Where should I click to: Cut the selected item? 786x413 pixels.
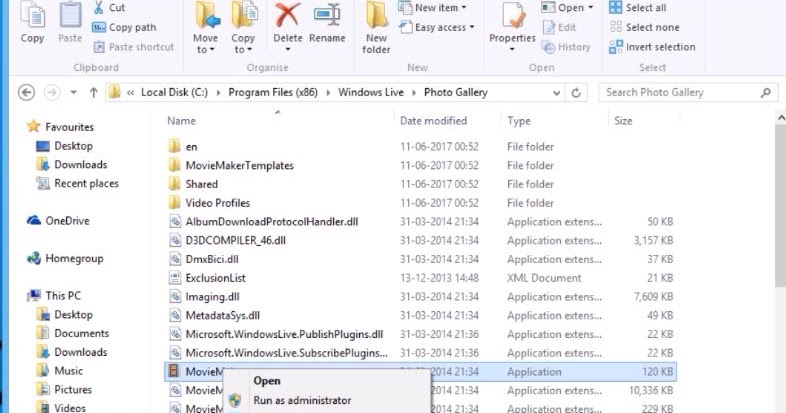(x=109, y=8)
